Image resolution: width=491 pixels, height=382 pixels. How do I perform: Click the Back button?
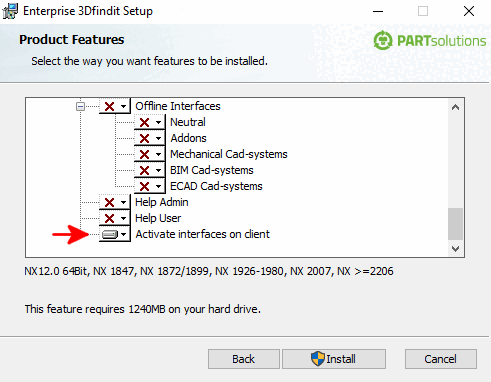(x=244, y=359)
